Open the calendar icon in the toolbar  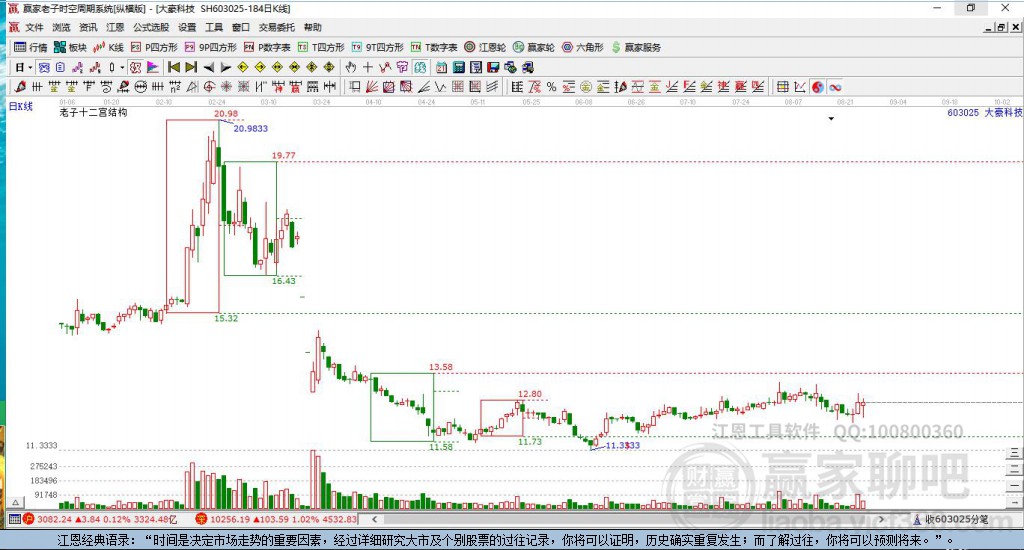(x=441, y=67)
